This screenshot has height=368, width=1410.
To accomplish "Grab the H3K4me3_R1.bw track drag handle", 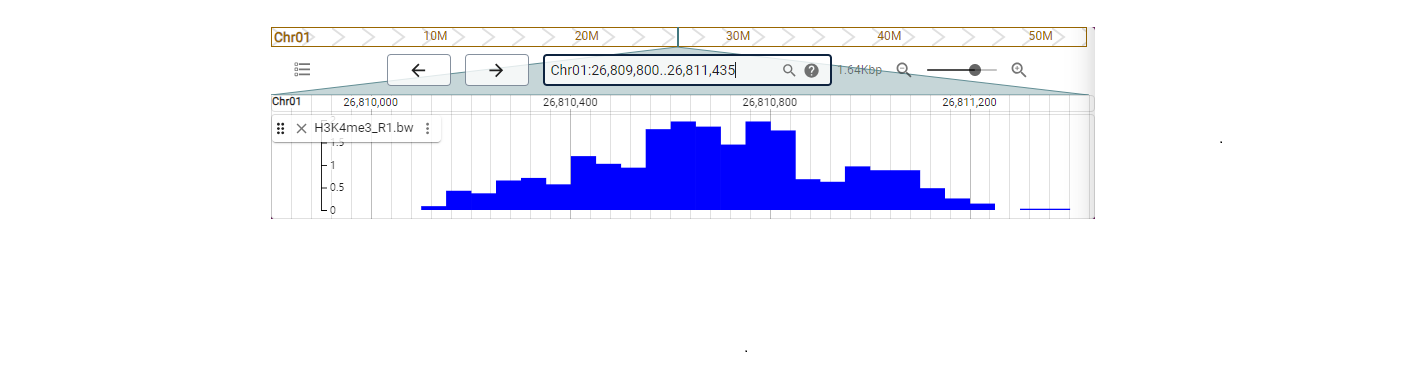I will (x=281, y=128).
